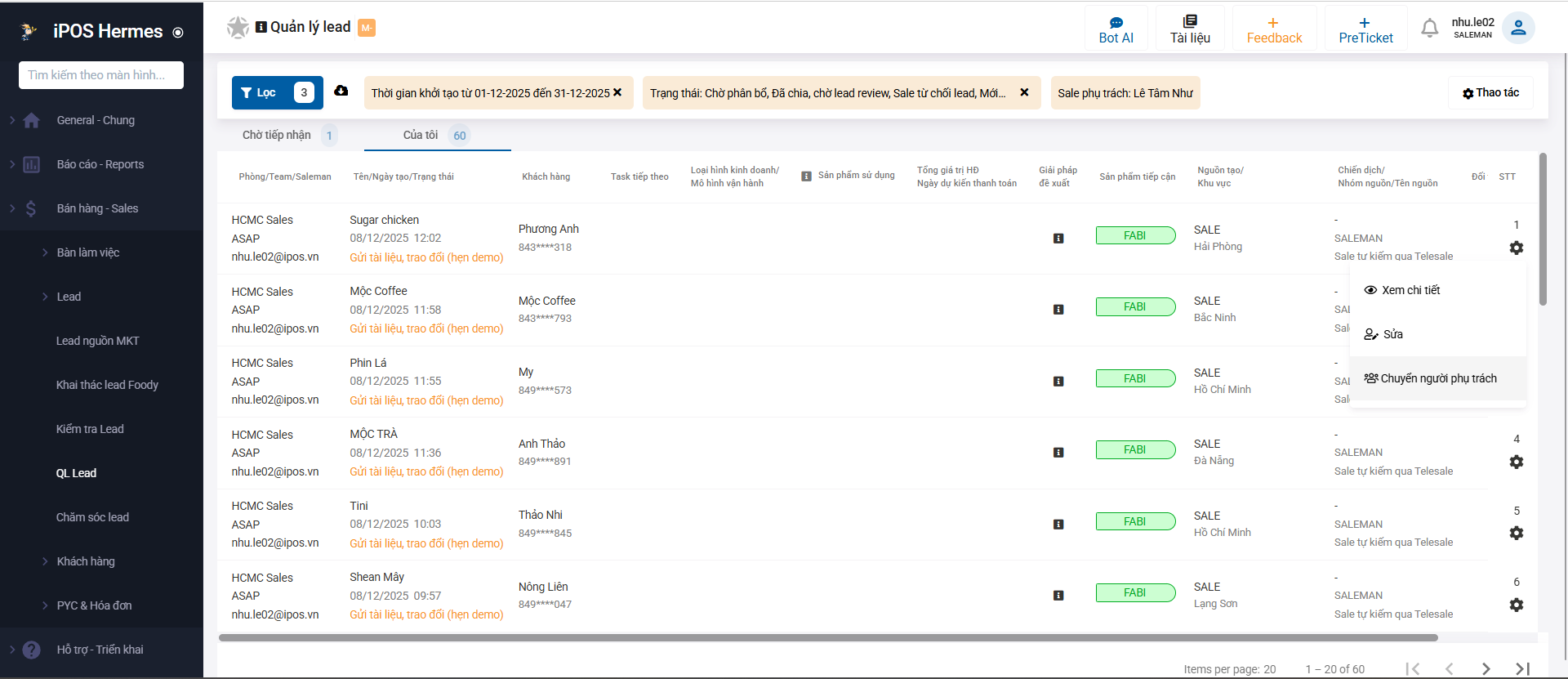Jump to last page of leads
Screen dimensions: 1568x679
pyautogui.click(x=1522, y=668)
